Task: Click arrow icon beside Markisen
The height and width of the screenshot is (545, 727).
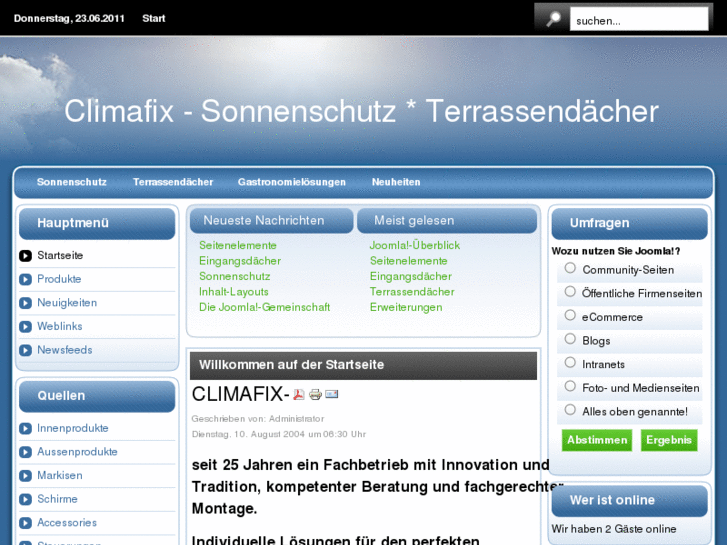Action: pyautogui.click(x=26, y=475)
